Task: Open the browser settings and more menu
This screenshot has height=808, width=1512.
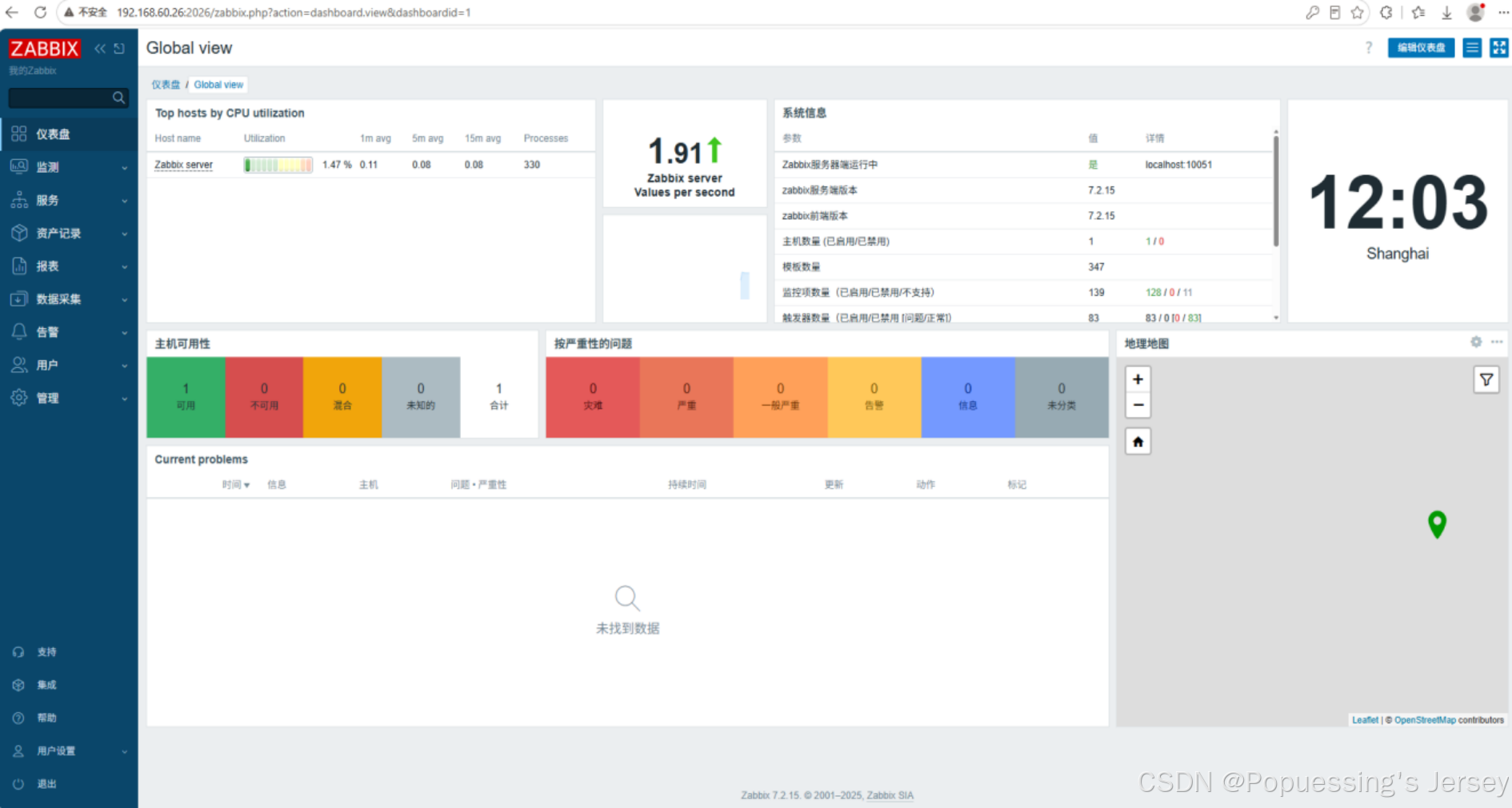Action: click(1503, 12)
